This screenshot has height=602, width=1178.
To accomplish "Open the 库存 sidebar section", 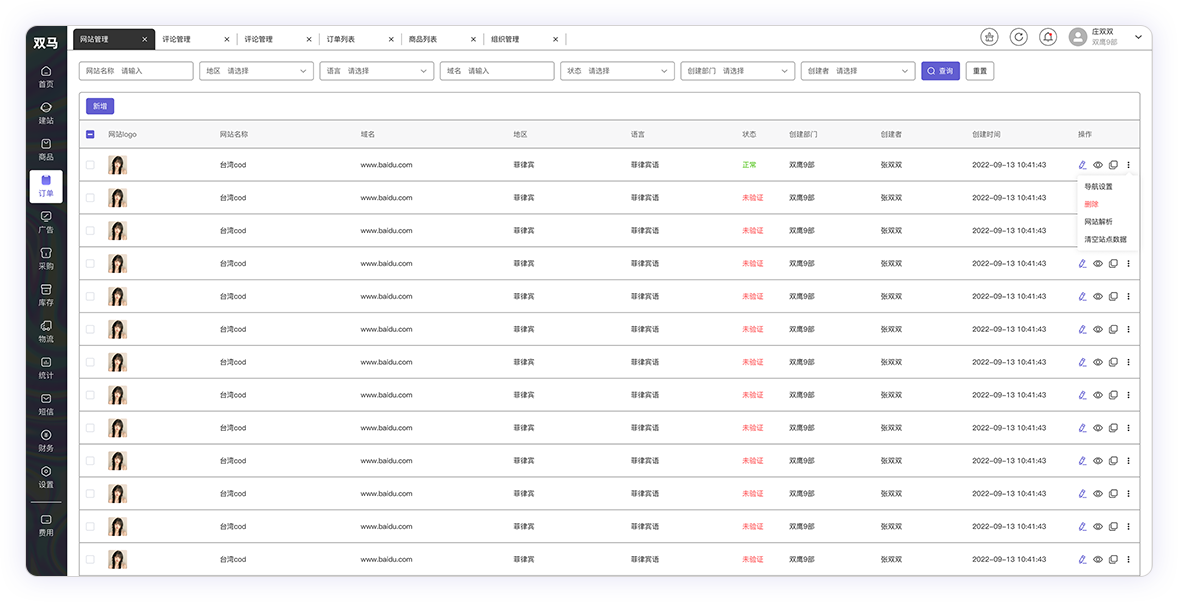I will 46,295.
